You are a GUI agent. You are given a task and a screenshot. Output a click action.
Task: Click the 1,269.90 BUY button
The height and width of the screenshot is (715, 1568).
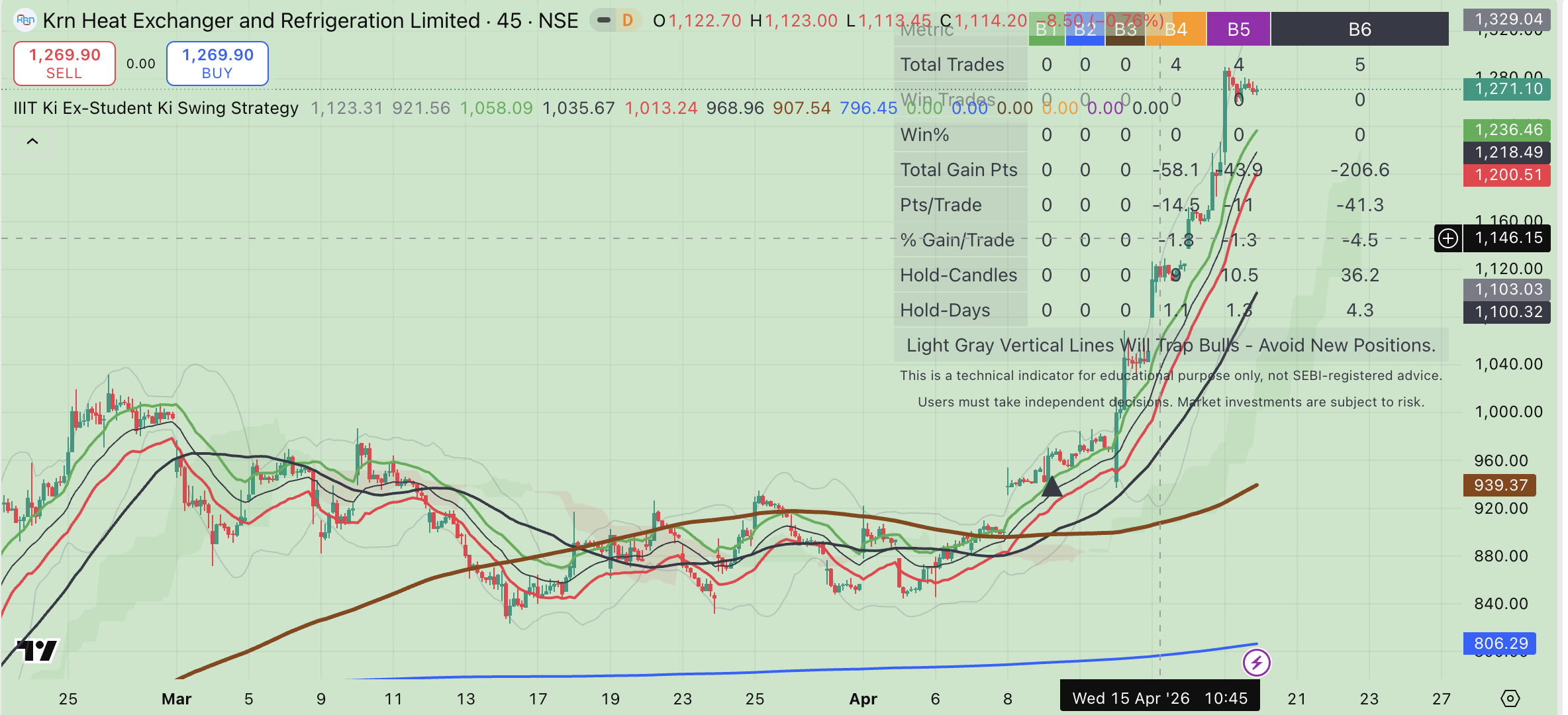coord(217,64)
